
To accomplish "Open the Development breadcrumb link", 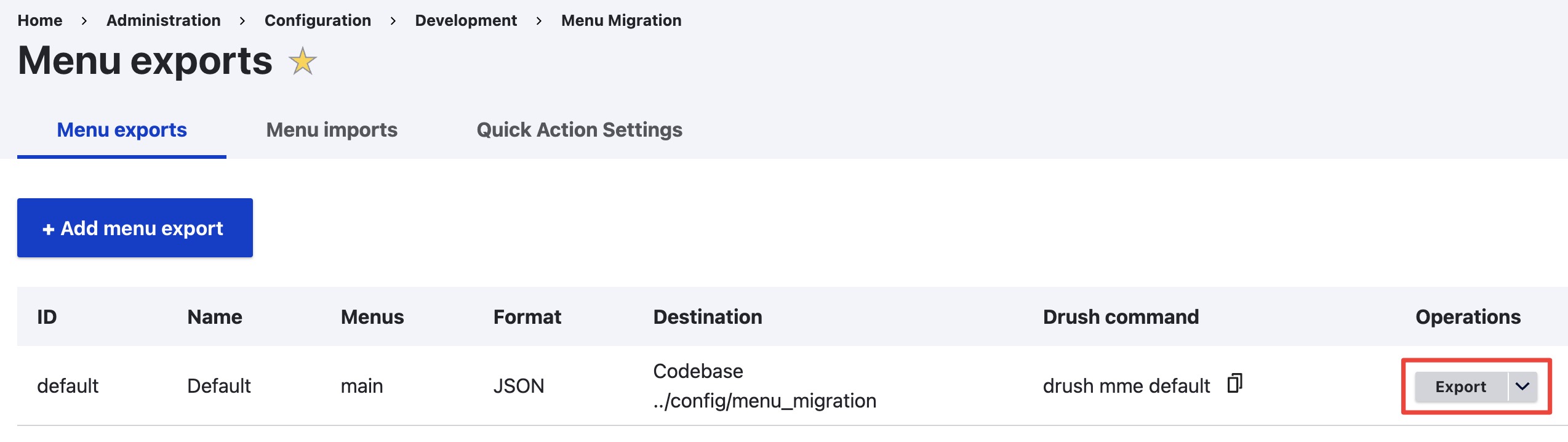I will click(x=466, y=20).
